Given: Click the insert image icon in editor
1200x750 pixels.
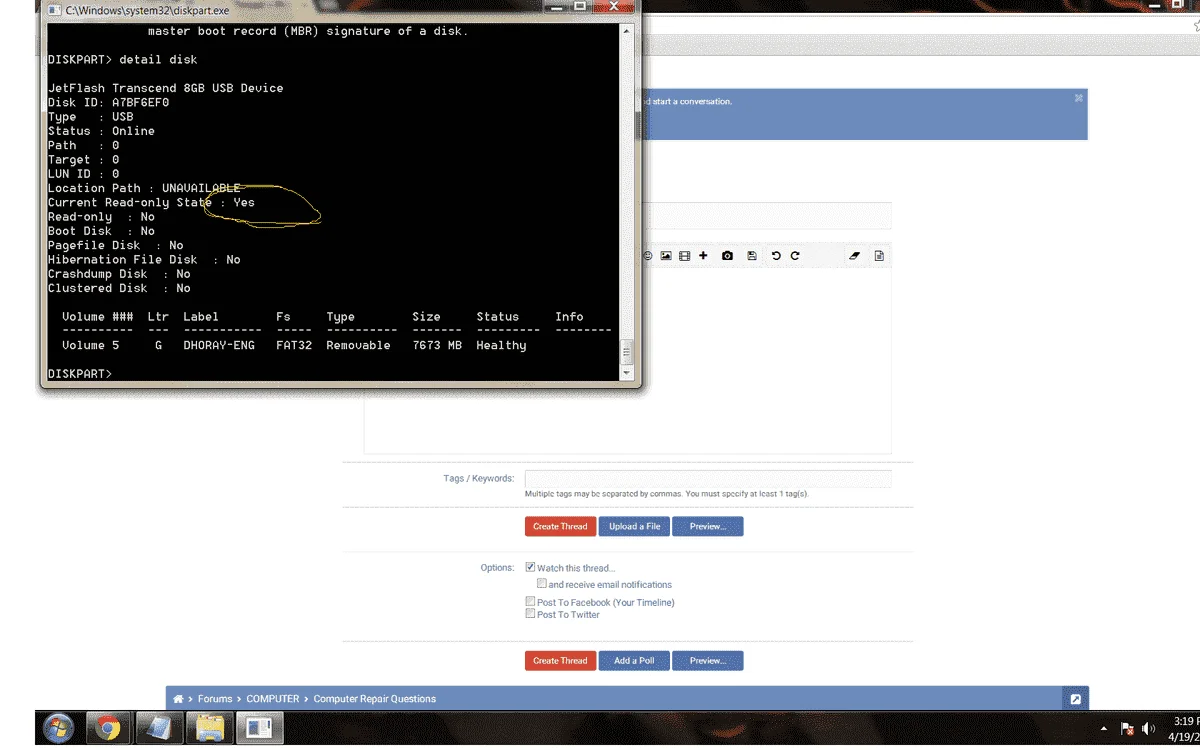Looking at the screenshot, I should pyautogui.click(x=666, y=256).
